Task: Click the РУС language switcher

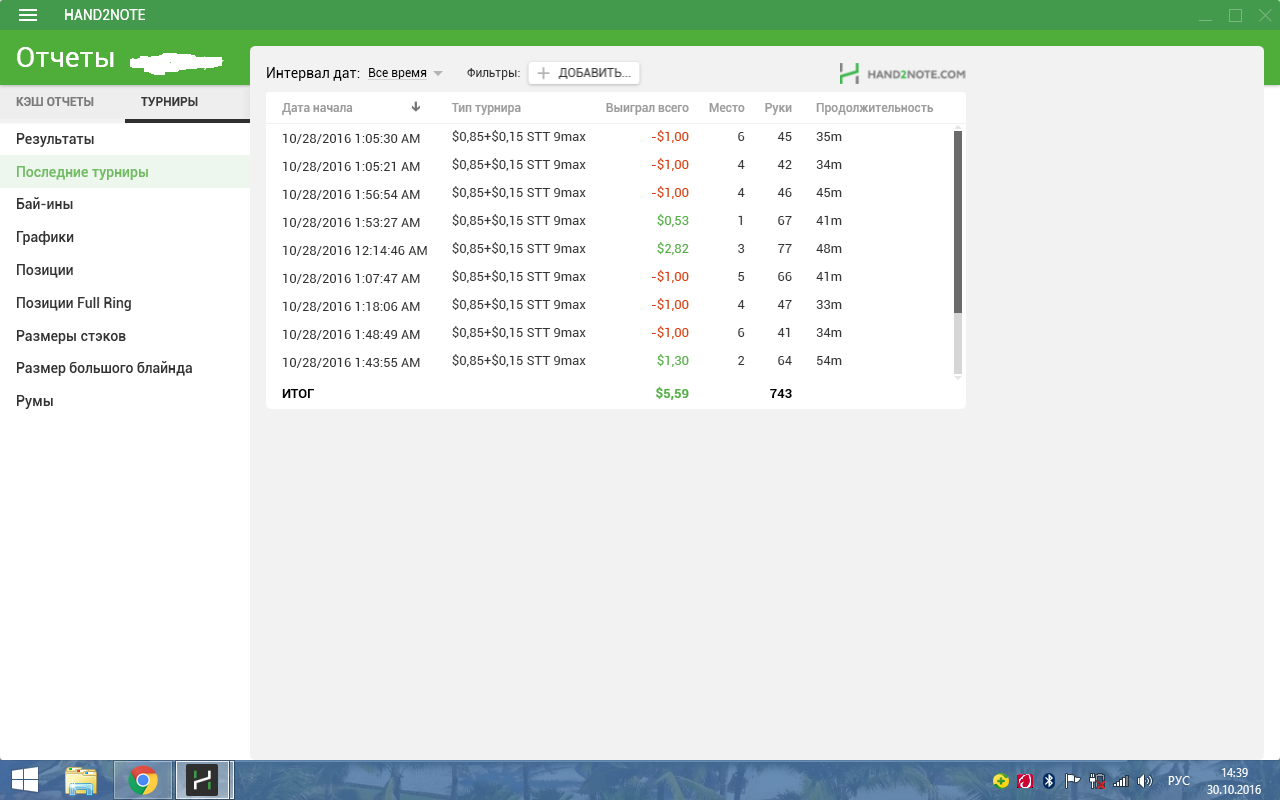Action: tap(1179, 781)
